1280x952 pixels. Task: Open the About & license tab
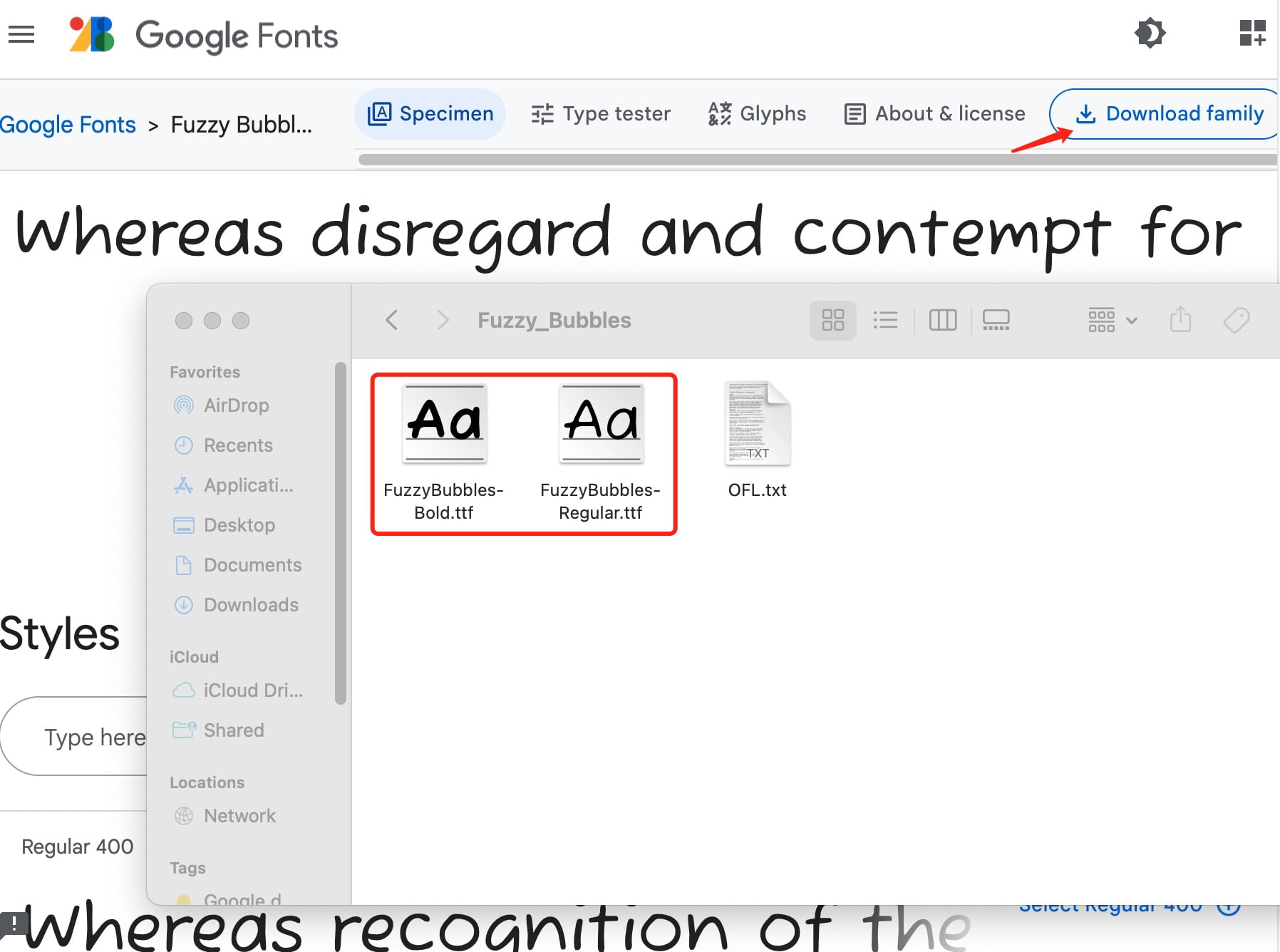click(934, 113)
